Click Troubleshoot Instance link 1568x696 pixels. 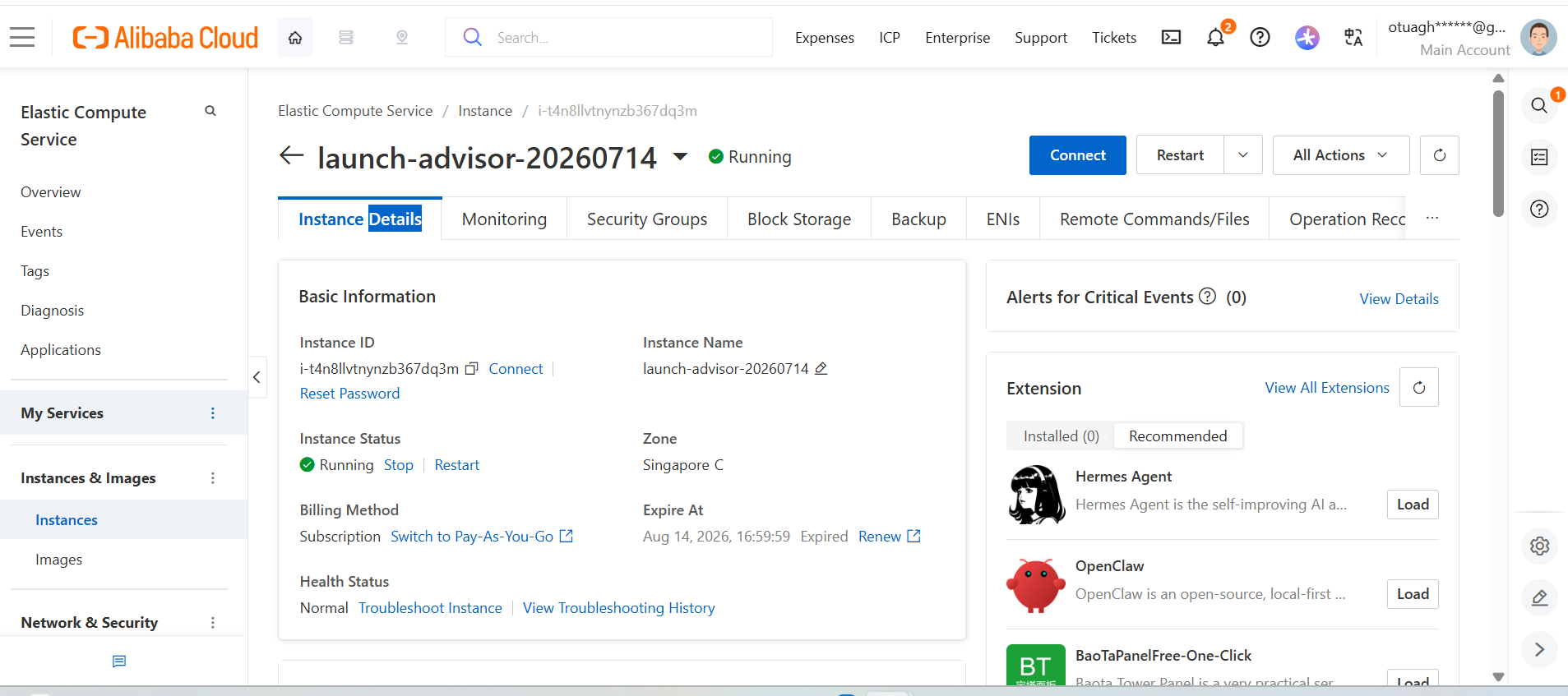click(x=430, y=608)
